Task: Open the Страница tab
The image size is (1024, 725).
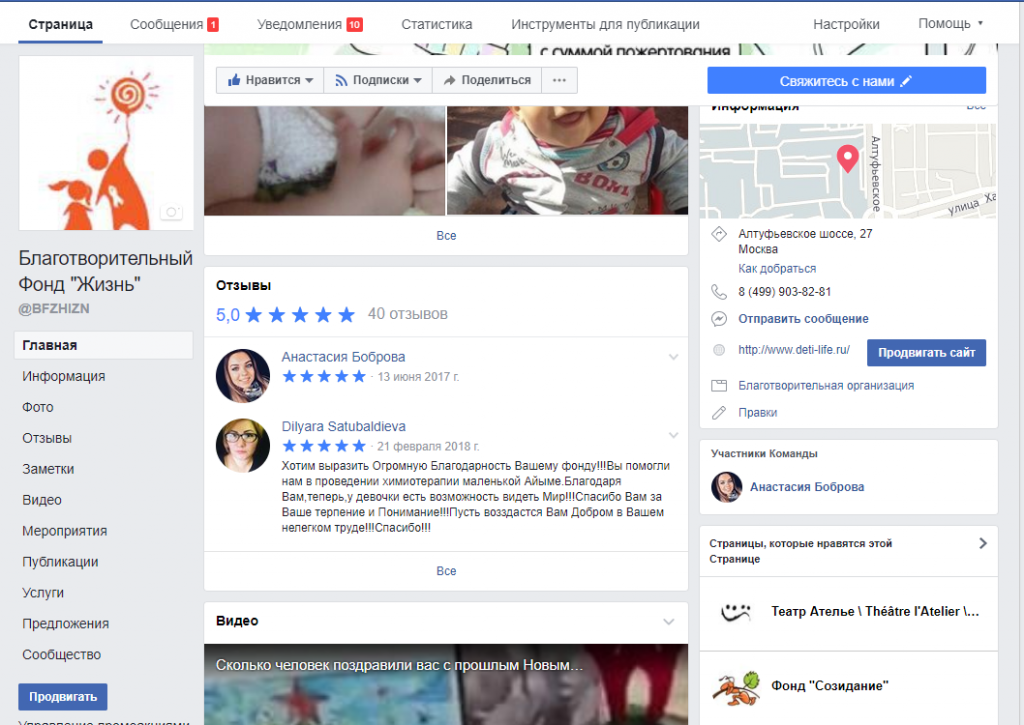Action: click(61, 24)
